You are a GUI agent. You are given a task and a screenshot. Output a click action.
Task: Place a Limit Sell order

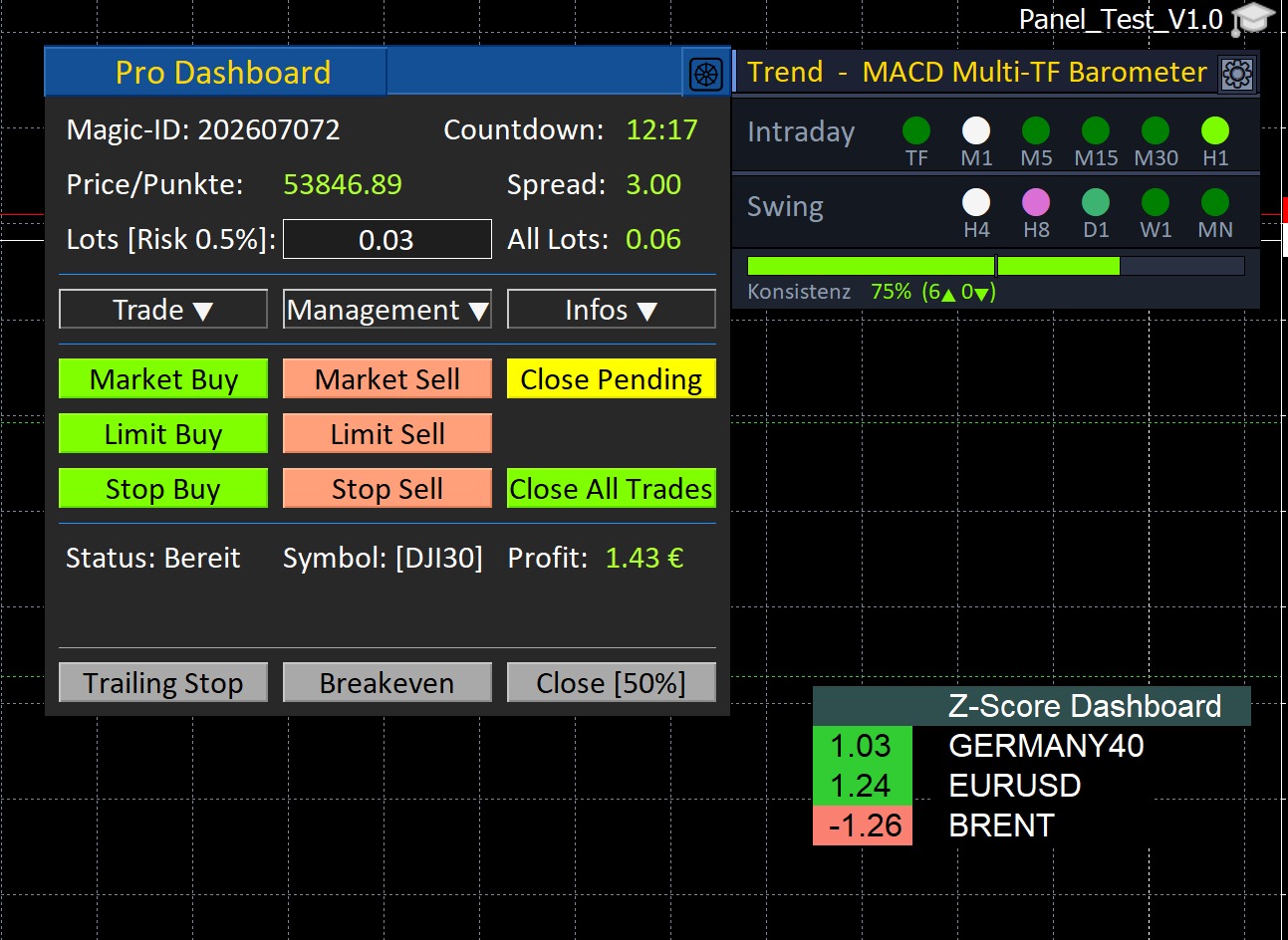tap(387, 434)
